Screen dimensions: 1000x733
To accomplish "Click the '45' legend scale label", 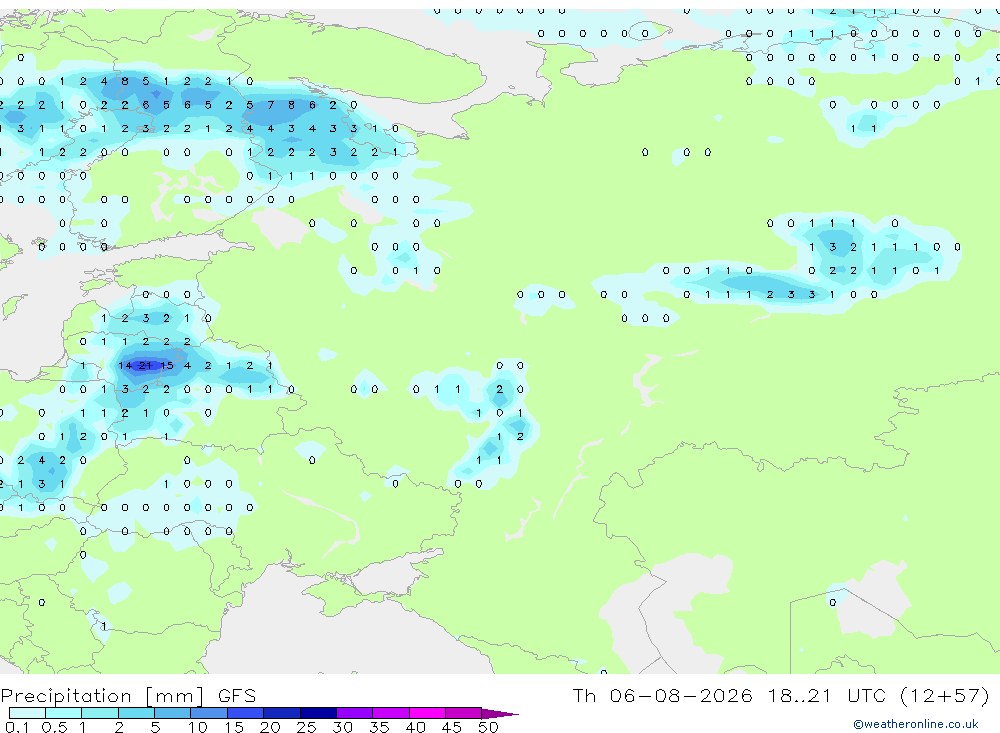I will tap(452, 727).
